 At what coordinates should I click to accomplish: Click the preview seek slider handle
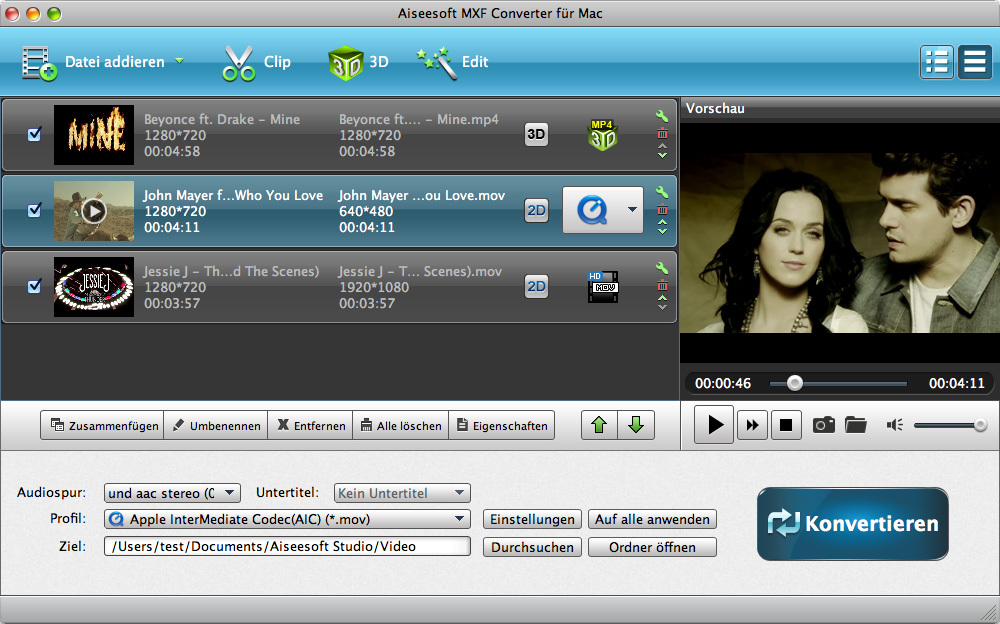click(795, 383)
